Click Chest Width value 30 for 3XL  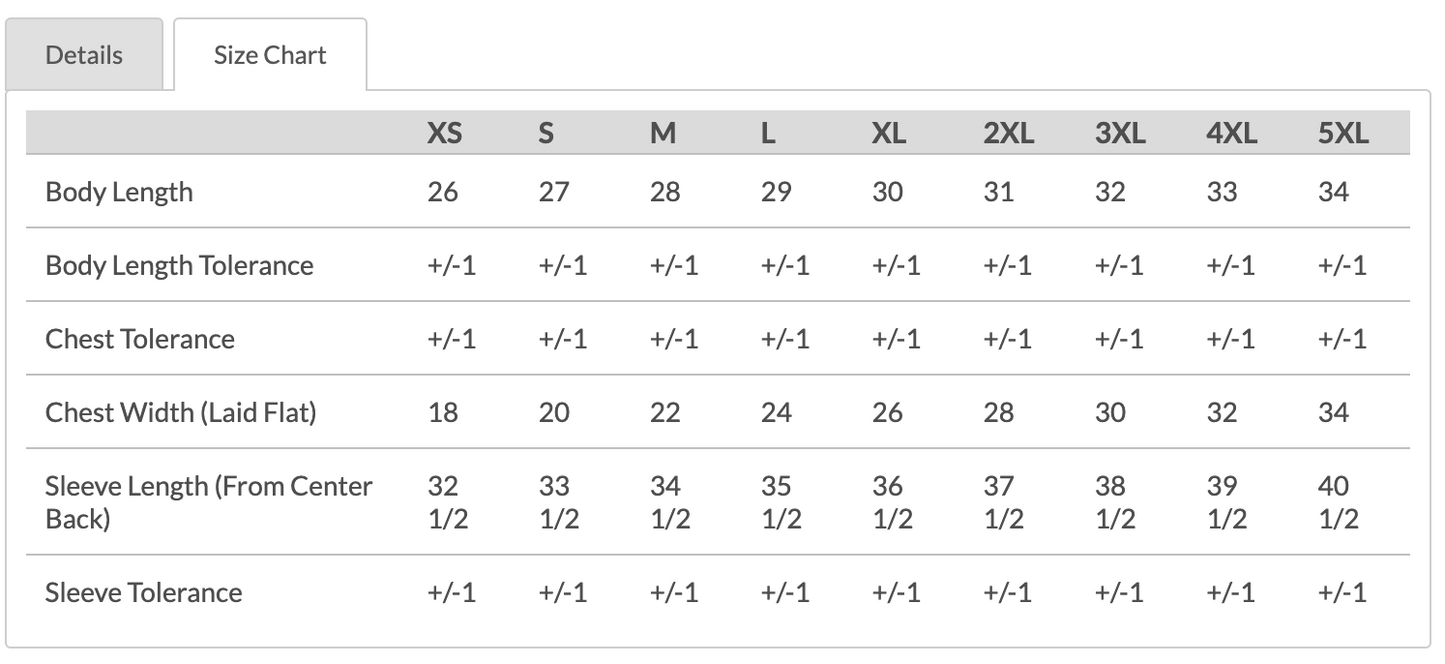(x=1110, y=412)
